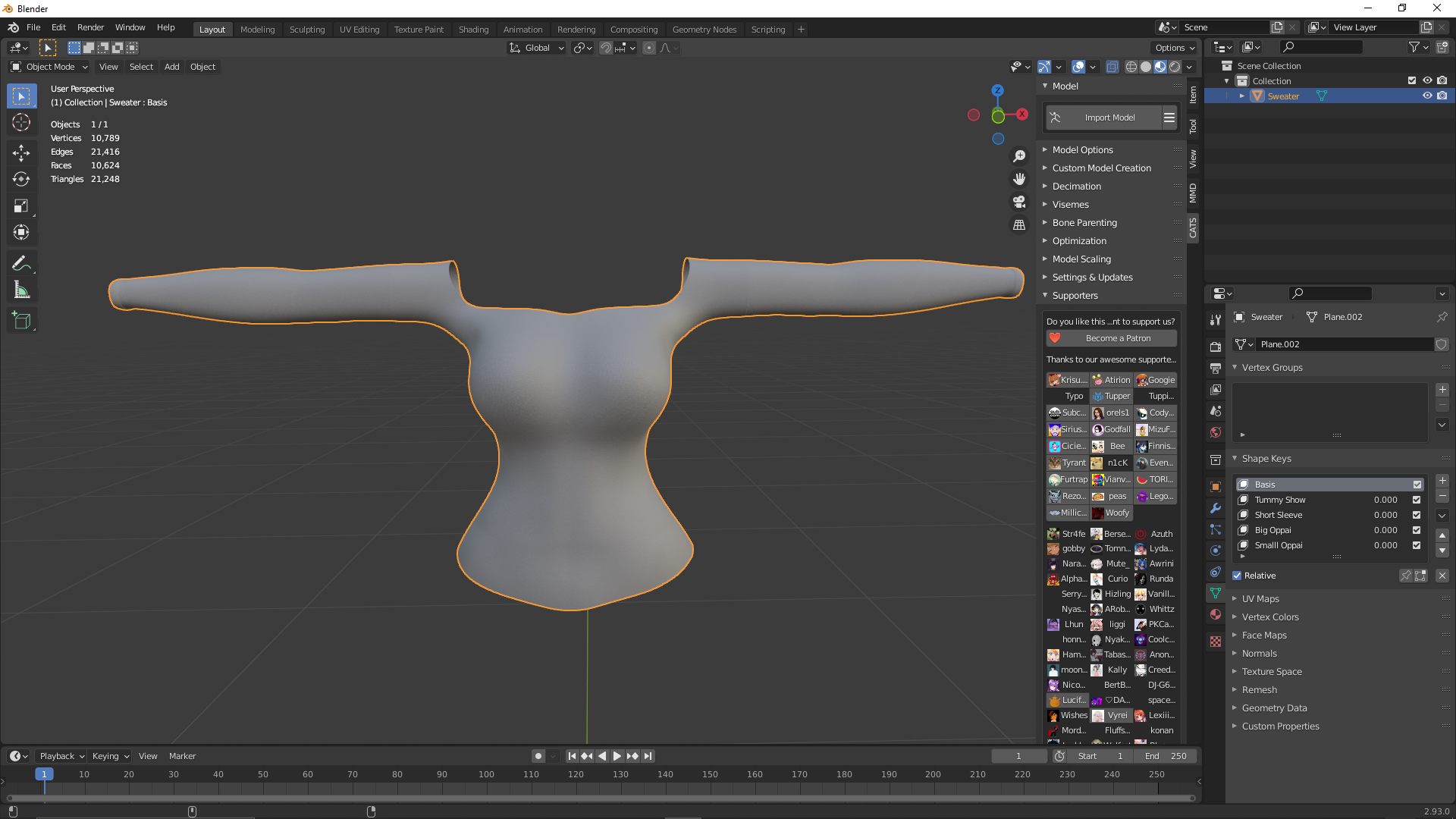The width and height of the screenshot is (1456, 819).
Task: Uncheck the Relative shape keys checkbox
Action: click(x=1237, y=576)
